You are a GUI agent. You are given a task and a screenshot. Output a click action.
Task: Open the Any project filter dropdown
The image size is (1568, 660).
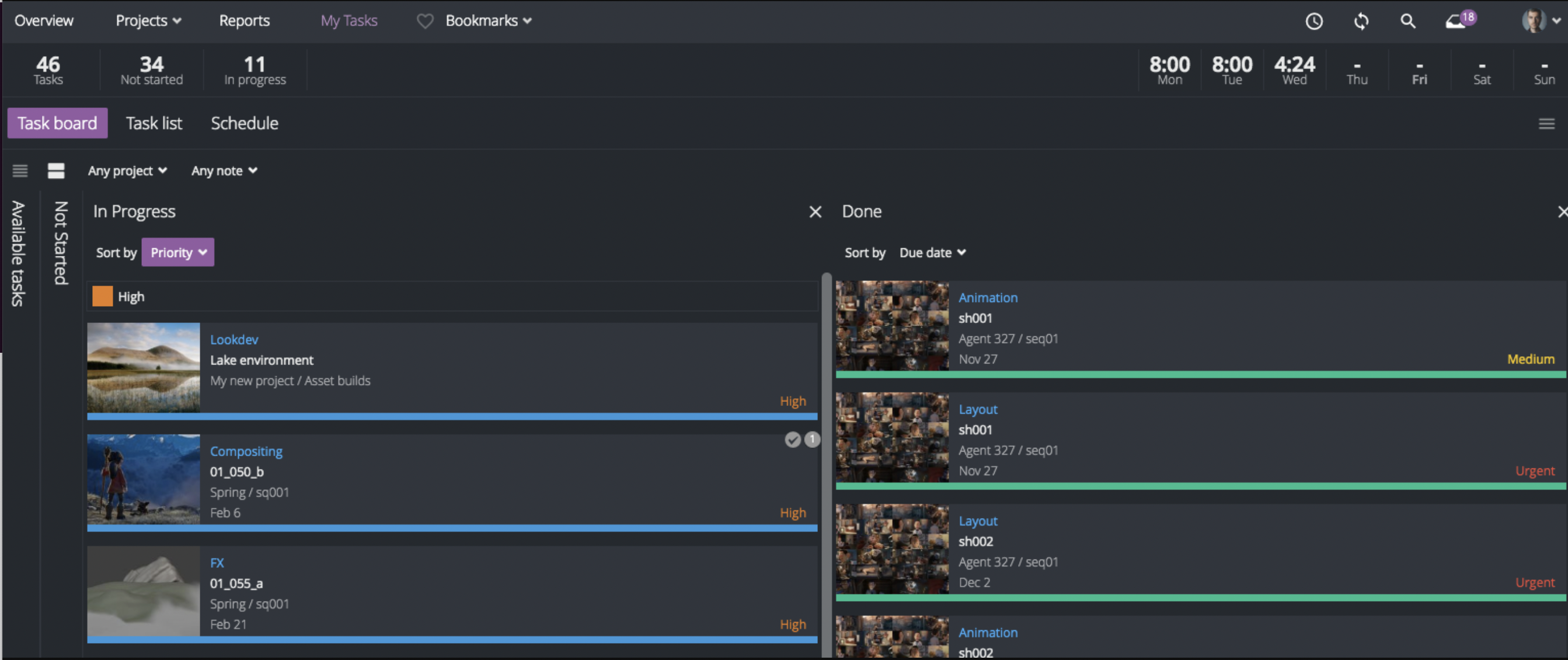click(x=127, y=171)
